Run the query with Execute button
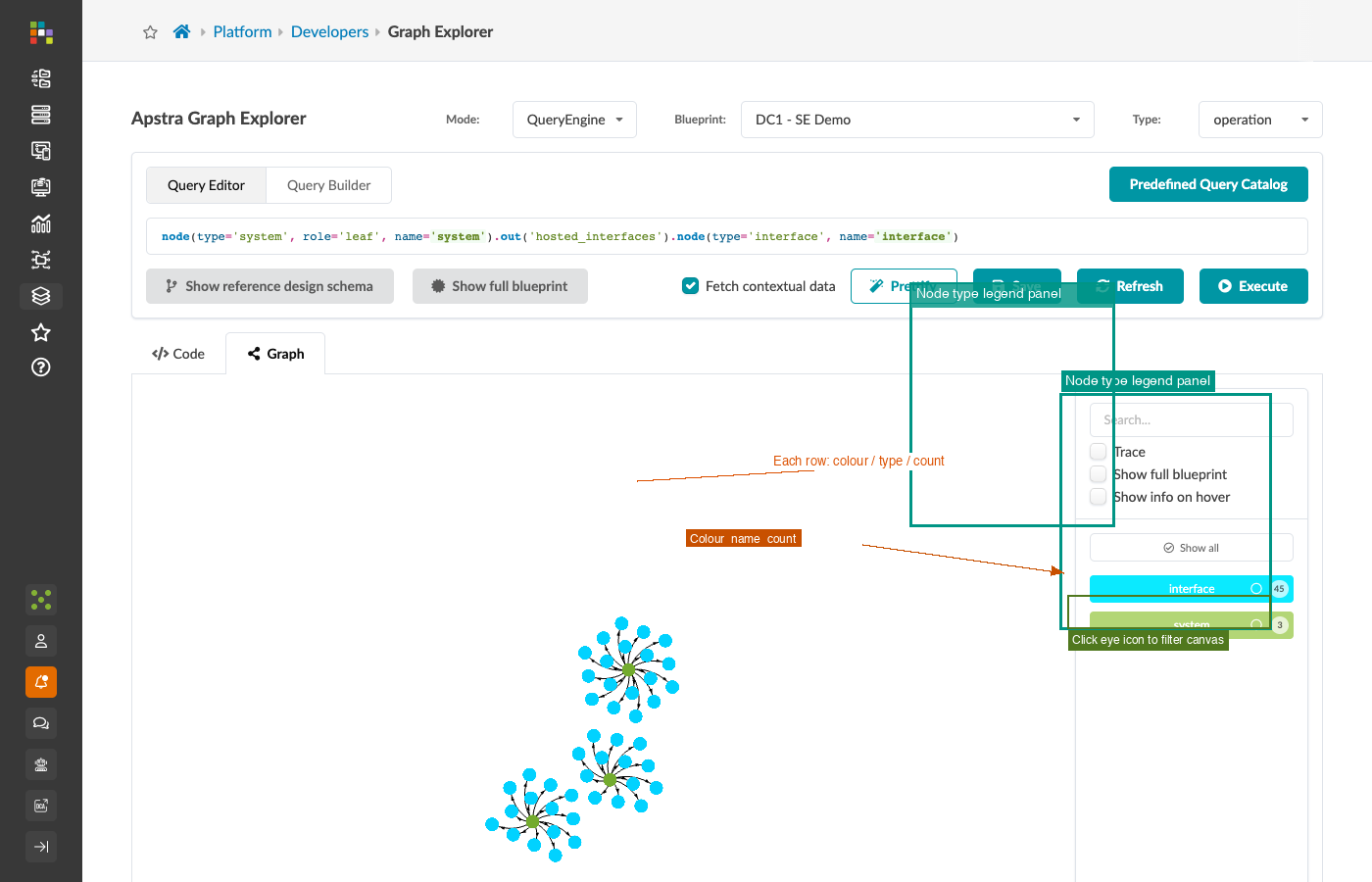1372x882 pixels. 1253,286
